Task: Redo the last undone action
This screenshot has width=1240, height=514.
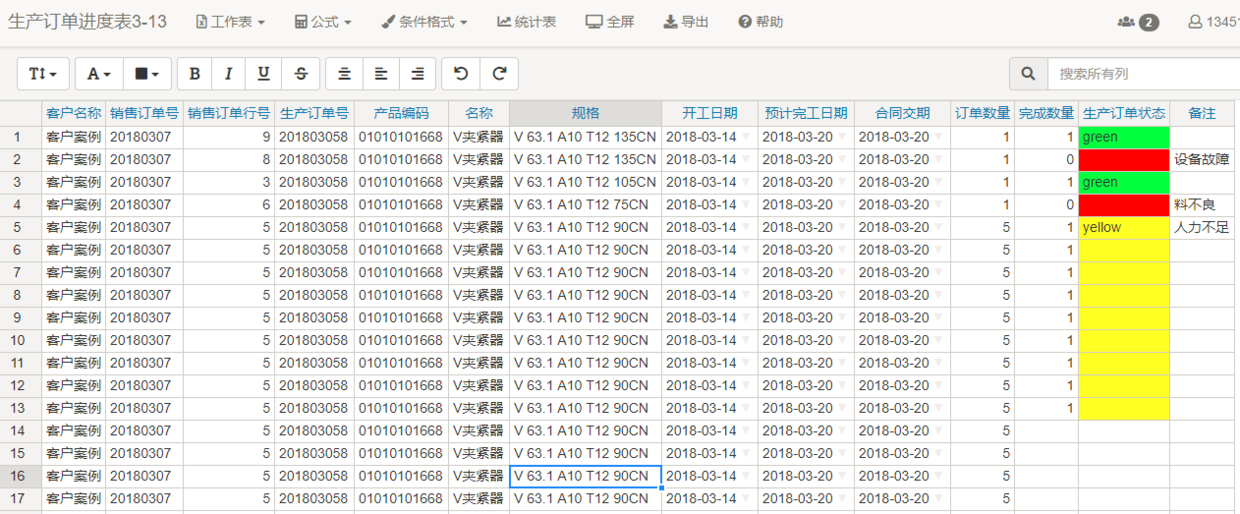Action: [x=499, y=74]
